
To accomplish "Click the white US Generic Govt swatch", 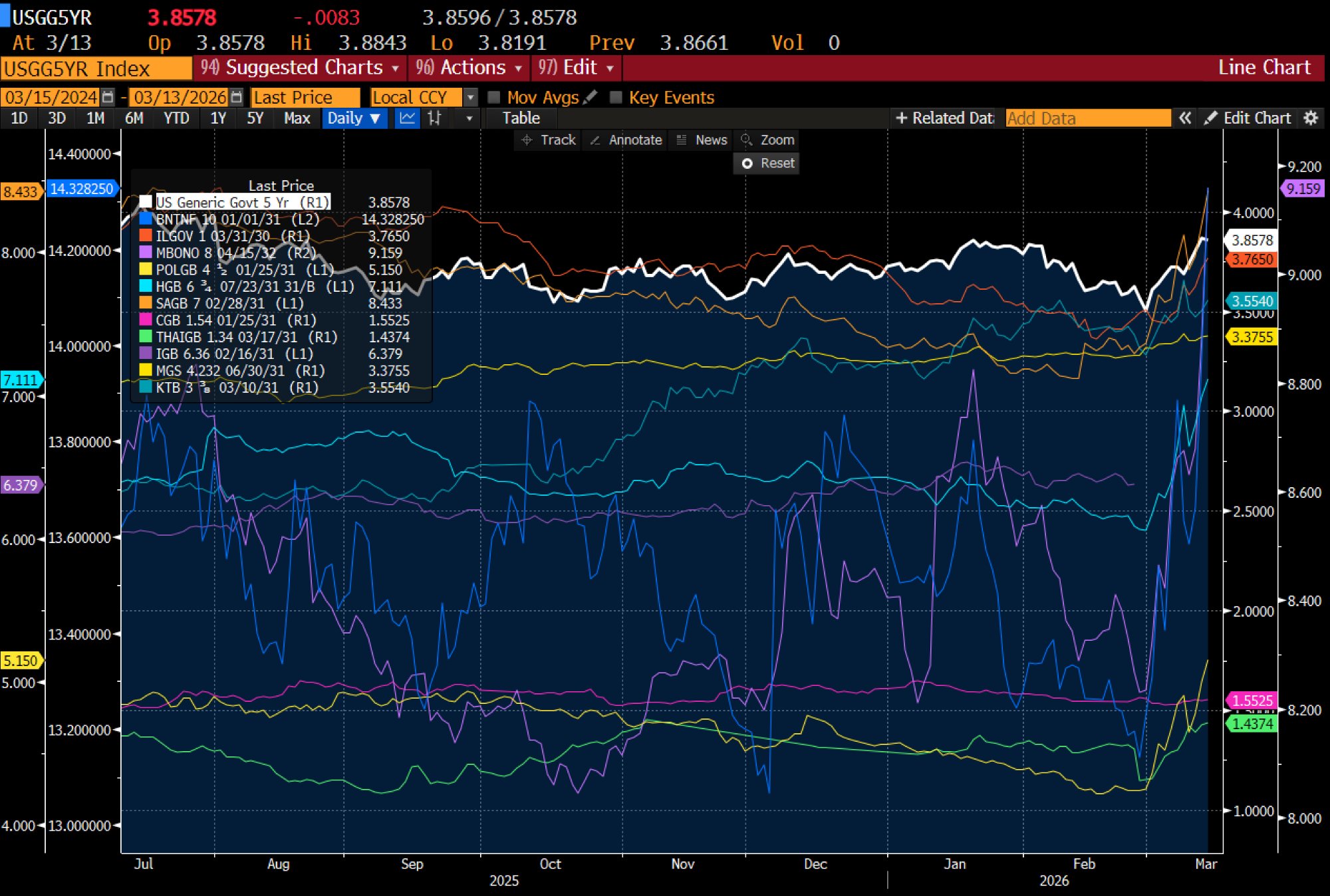I will tap(146, 202).
